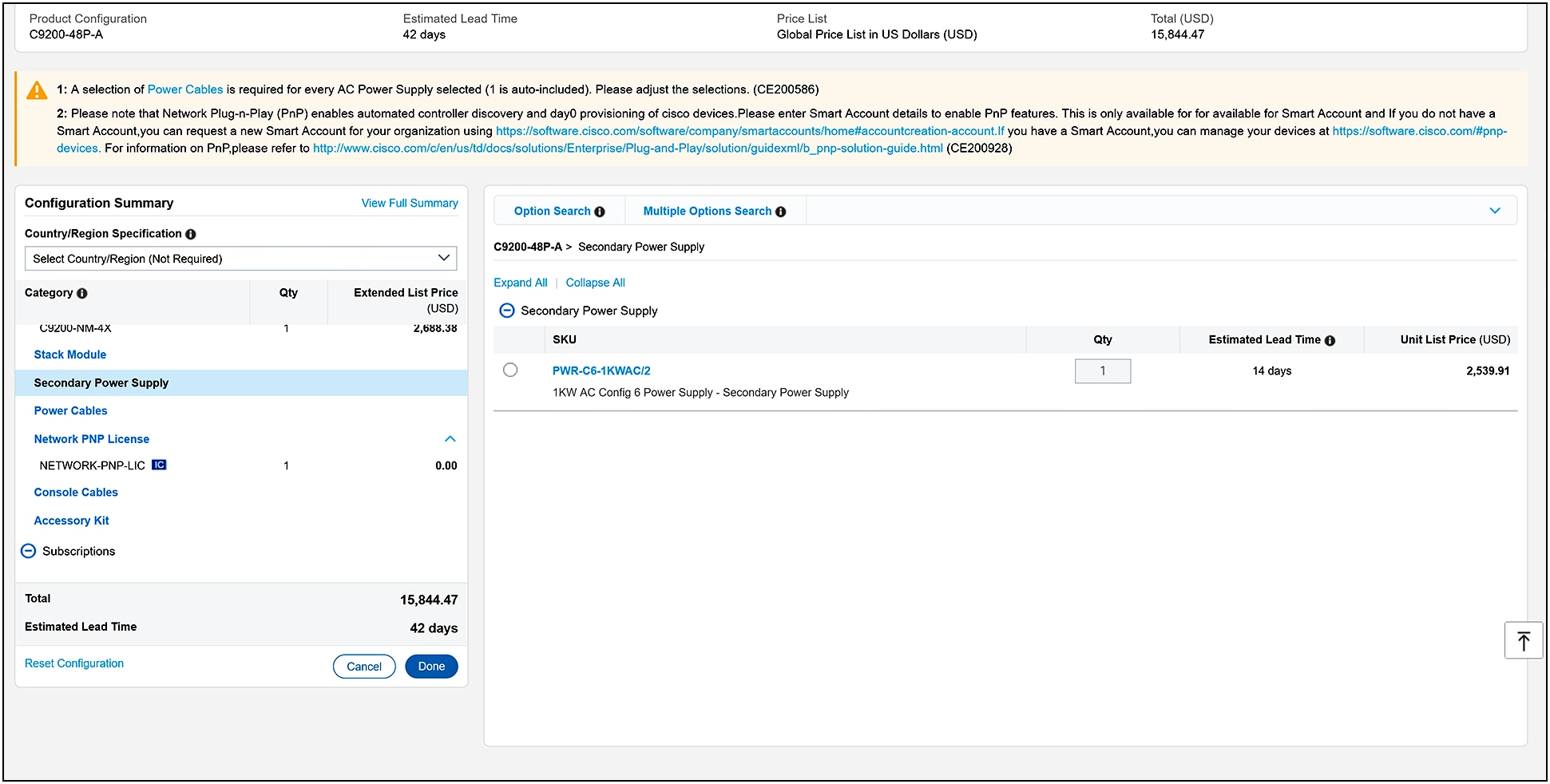Screen dimensions: 1550x784
Task: Click info icon next to Option Search
Action: [x=600, y=212]
